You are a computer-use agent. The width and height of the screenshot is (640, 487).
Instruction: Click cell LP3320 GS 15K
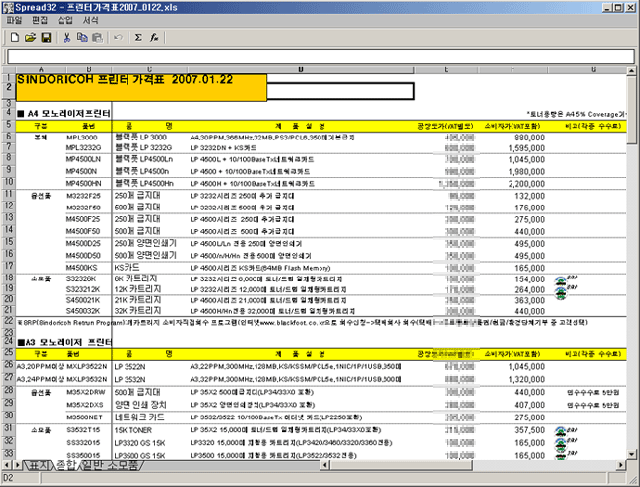click(x=140, y=443)
